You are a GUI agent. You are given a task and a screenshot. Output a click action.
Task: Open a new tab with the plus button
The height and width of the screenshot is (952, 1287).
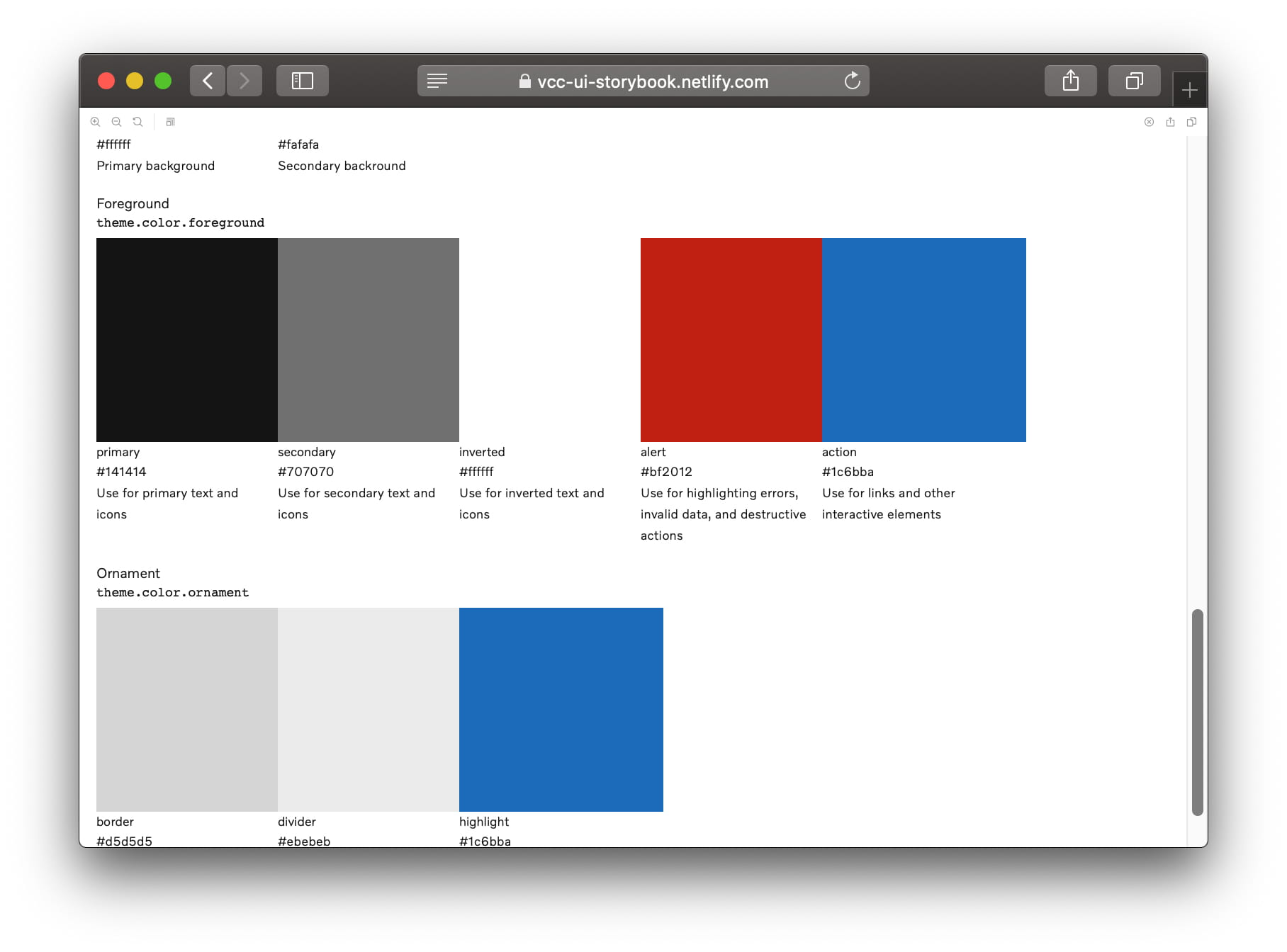(1190, 88)
